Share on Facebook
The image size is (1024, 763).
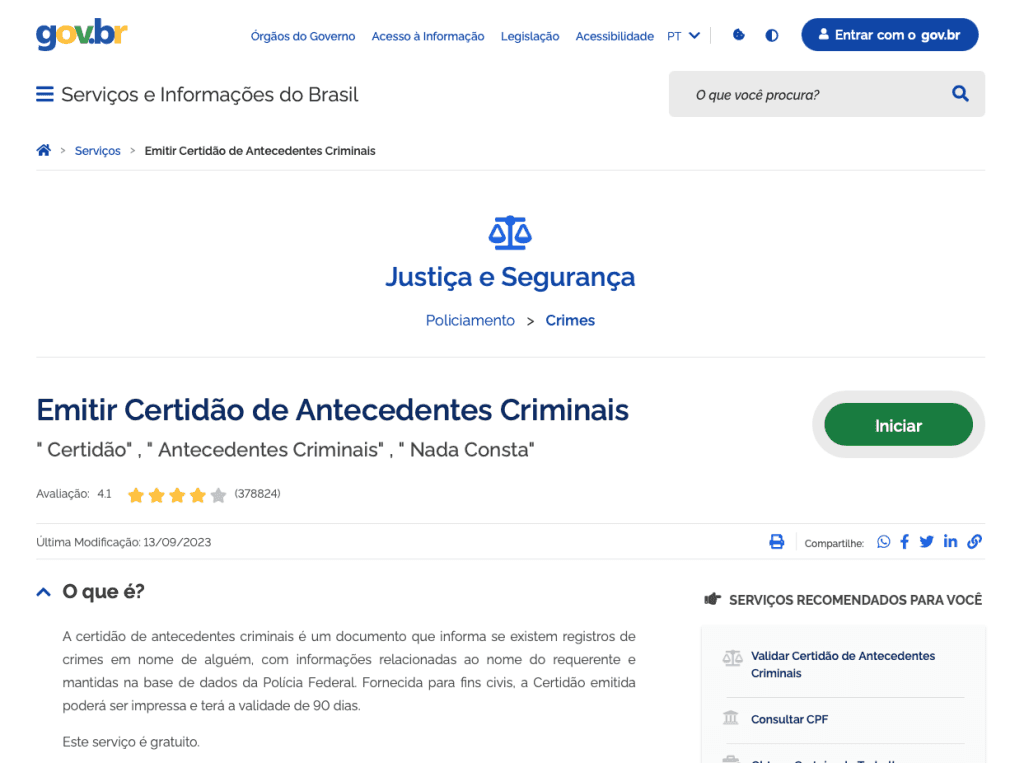pos(904,542)
